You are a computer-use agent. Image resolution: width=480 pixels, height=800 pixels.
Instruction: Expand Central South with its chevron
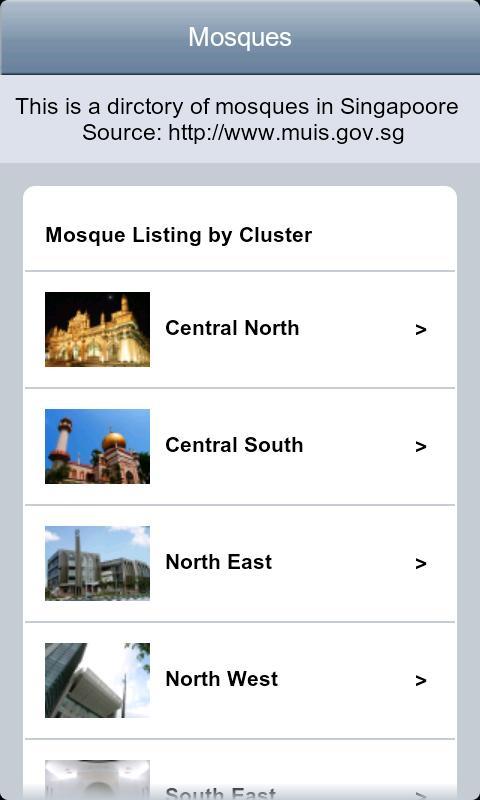tap(421, 447)
